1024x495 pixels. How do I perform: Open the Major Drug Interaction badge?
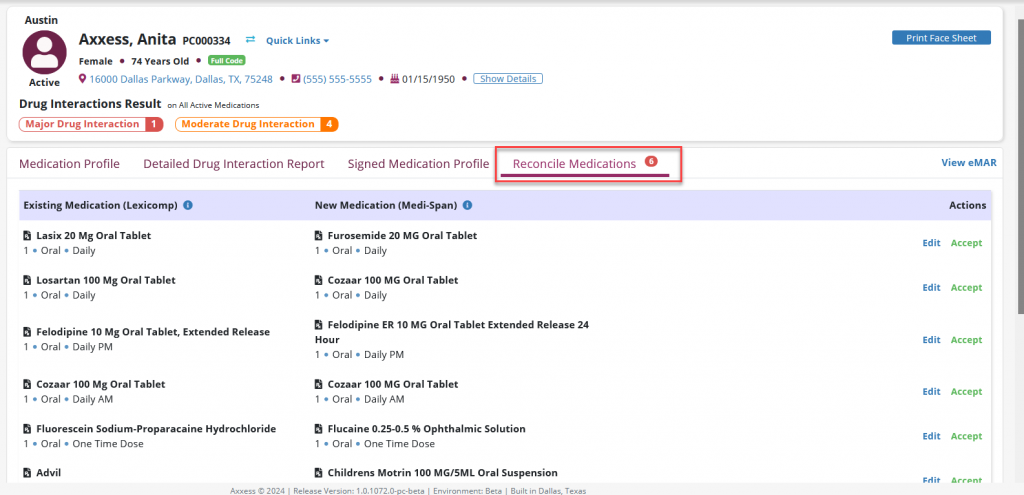(90, 124)
